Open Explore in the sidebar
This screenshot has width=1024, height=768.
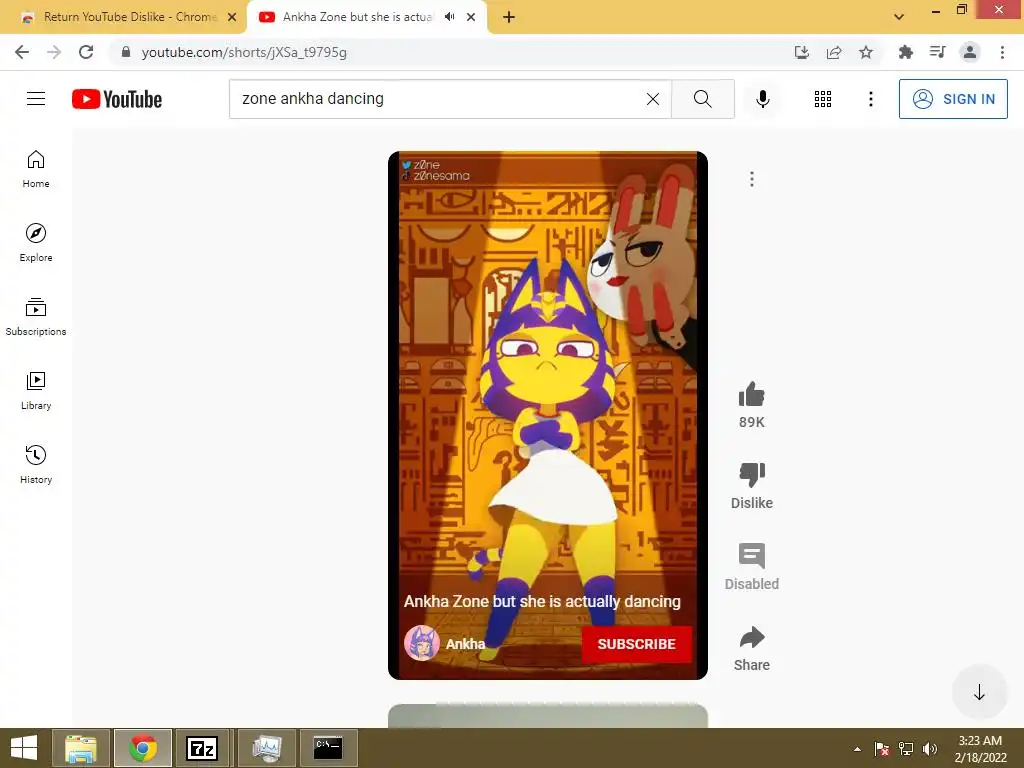click(36, 243)
